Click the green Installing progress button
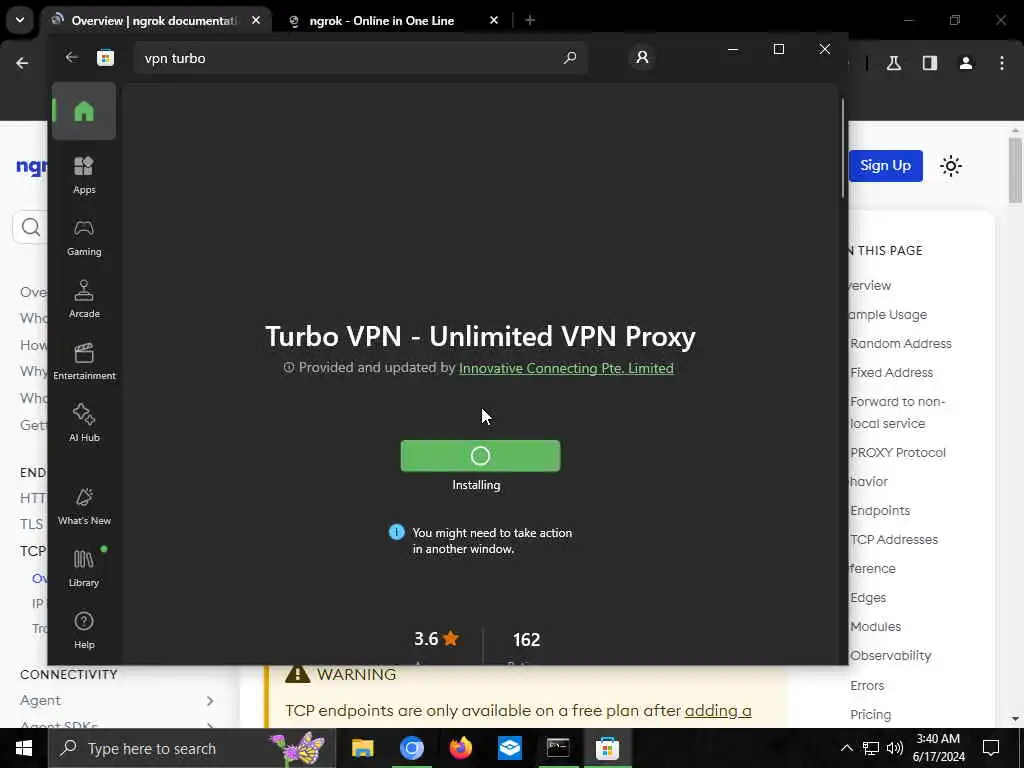Image resolution: width=1024 pixels, height=768 pixels. (x=480, y=456)
